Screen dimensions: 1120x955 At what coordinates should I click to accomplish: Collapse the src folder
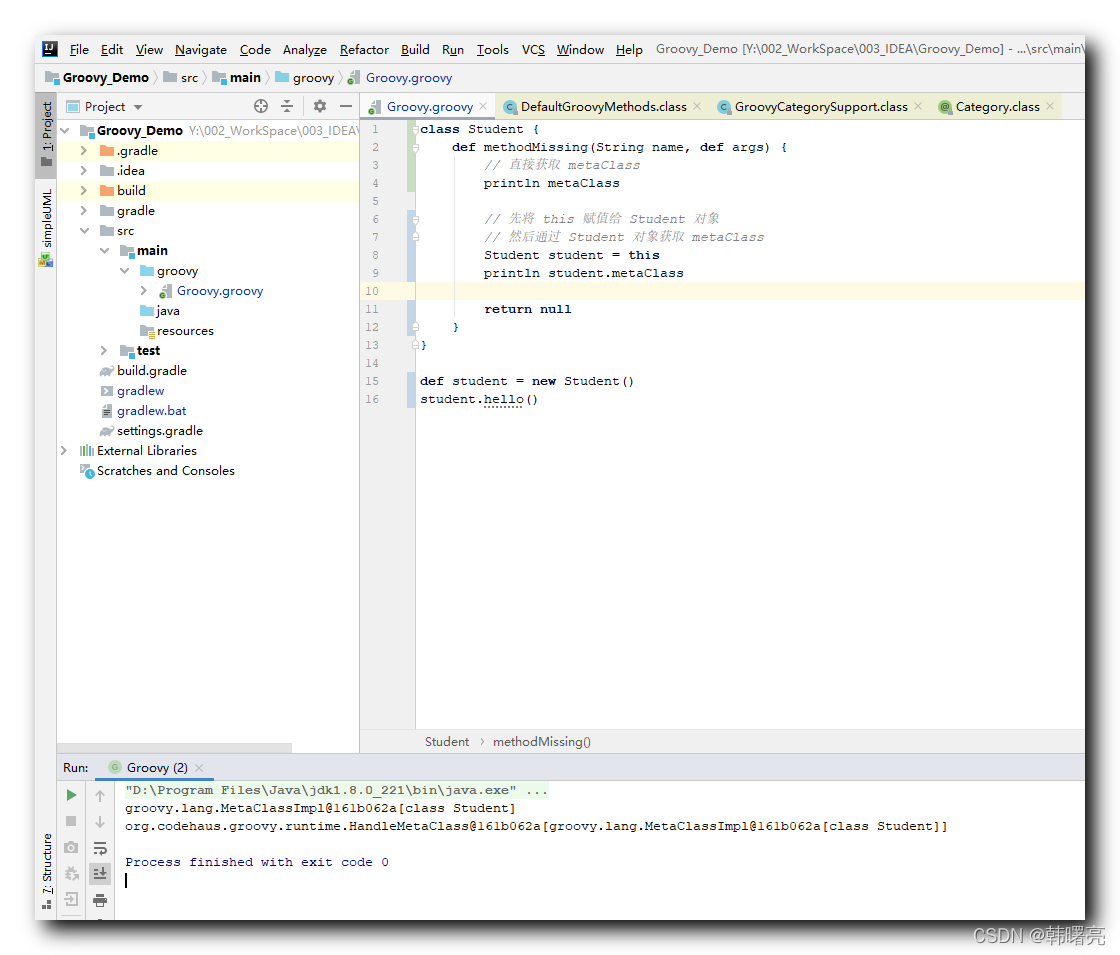click(84, 231)
